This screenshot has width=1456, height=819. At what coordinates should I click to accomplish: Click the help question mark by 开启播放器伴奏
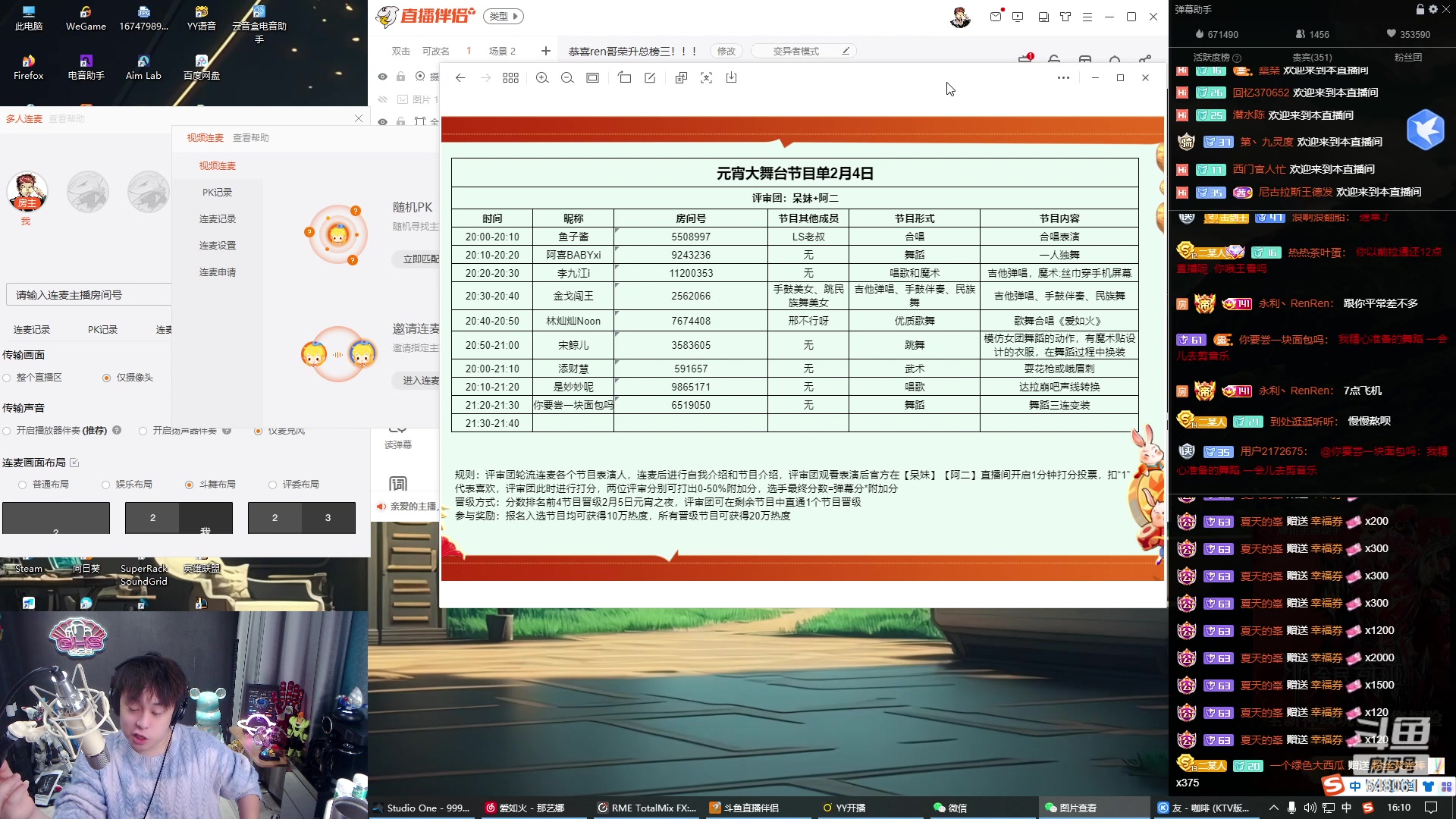117,430
